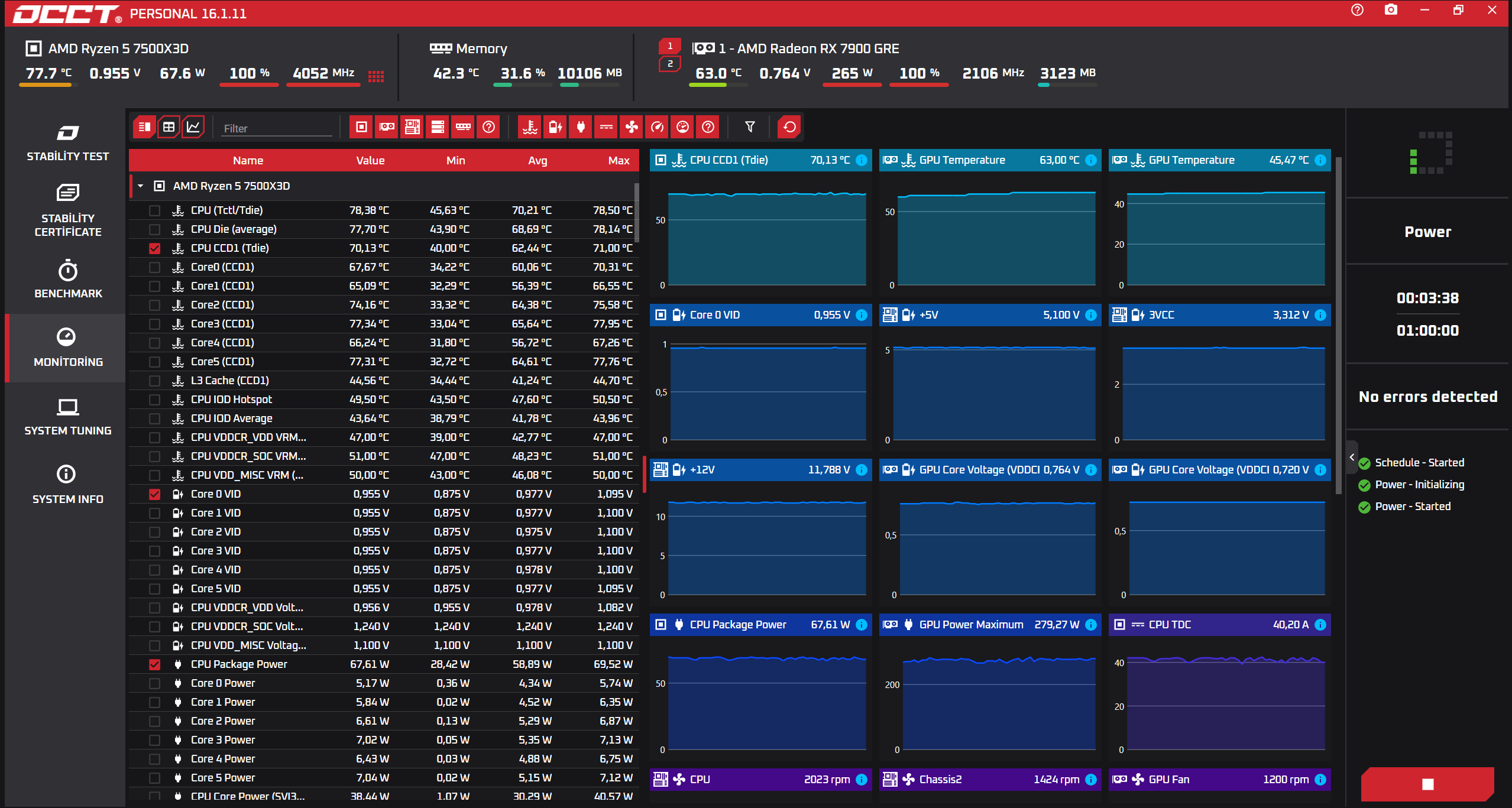Toggle the fan sensor type filter
This screenshot has width=1512, height=808.
point(632,127)
